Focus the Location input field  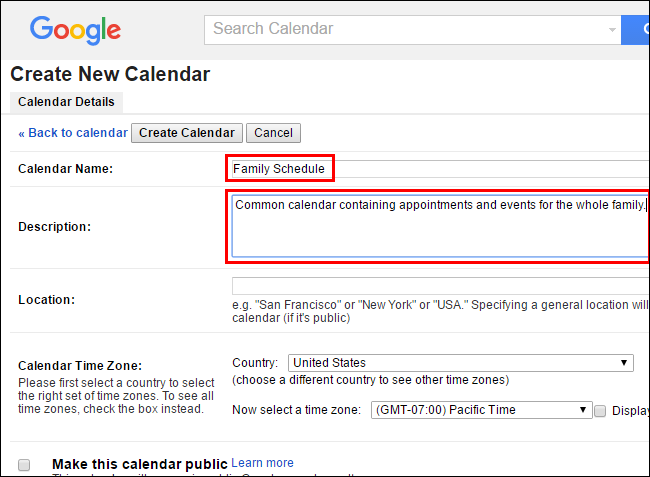click(x=440, y=286)
